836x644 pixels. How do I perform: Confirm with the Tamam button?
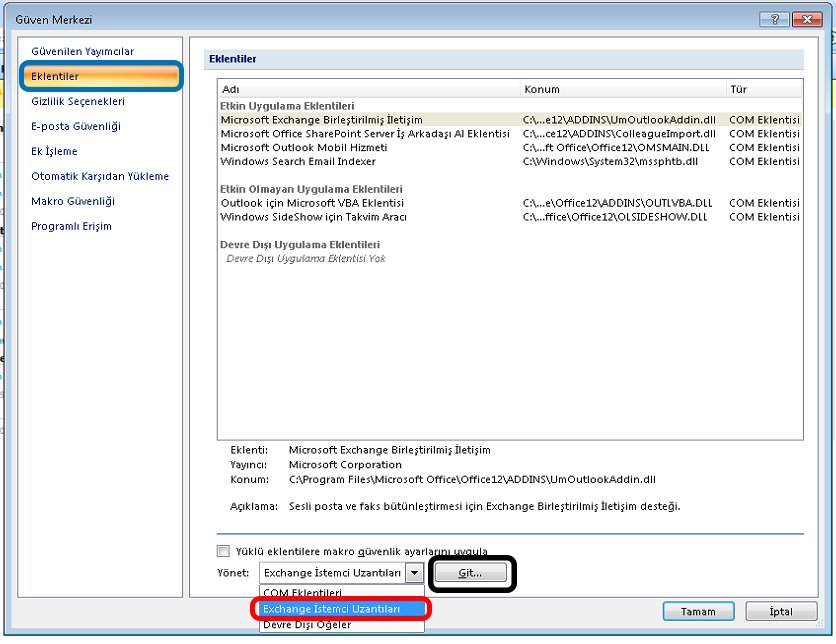point(698,611)
